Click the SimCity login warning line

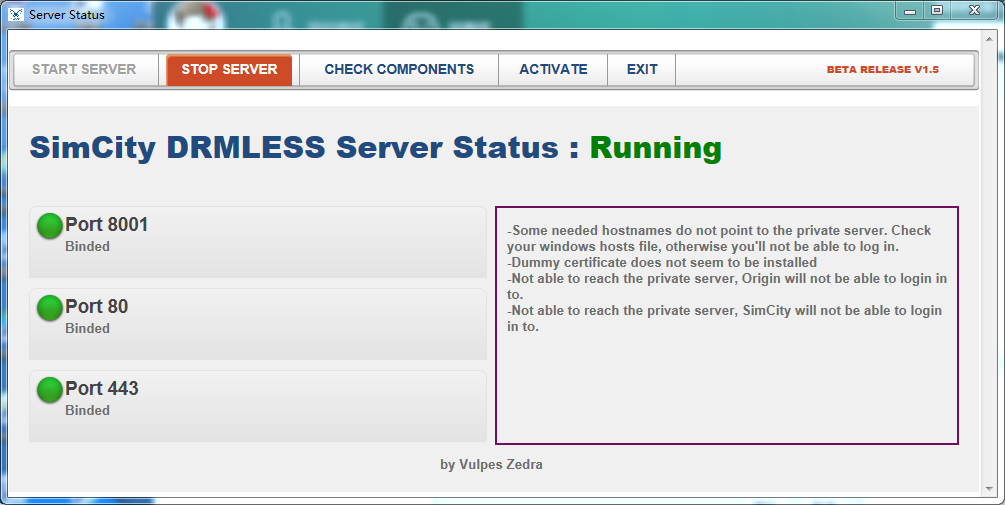coord(724,319)
